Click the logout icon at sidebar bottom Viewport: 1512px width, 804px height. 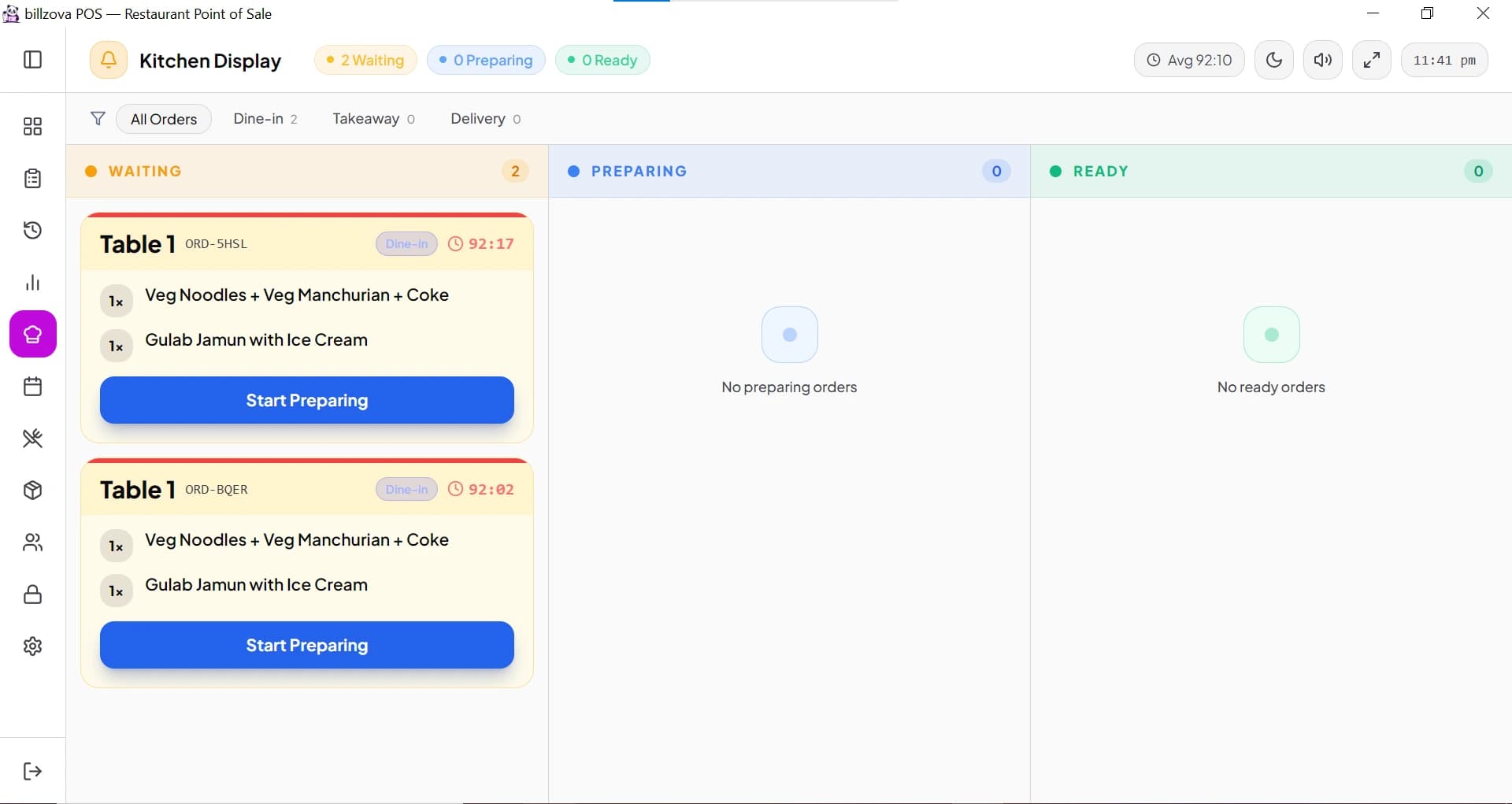coord(33,771)
